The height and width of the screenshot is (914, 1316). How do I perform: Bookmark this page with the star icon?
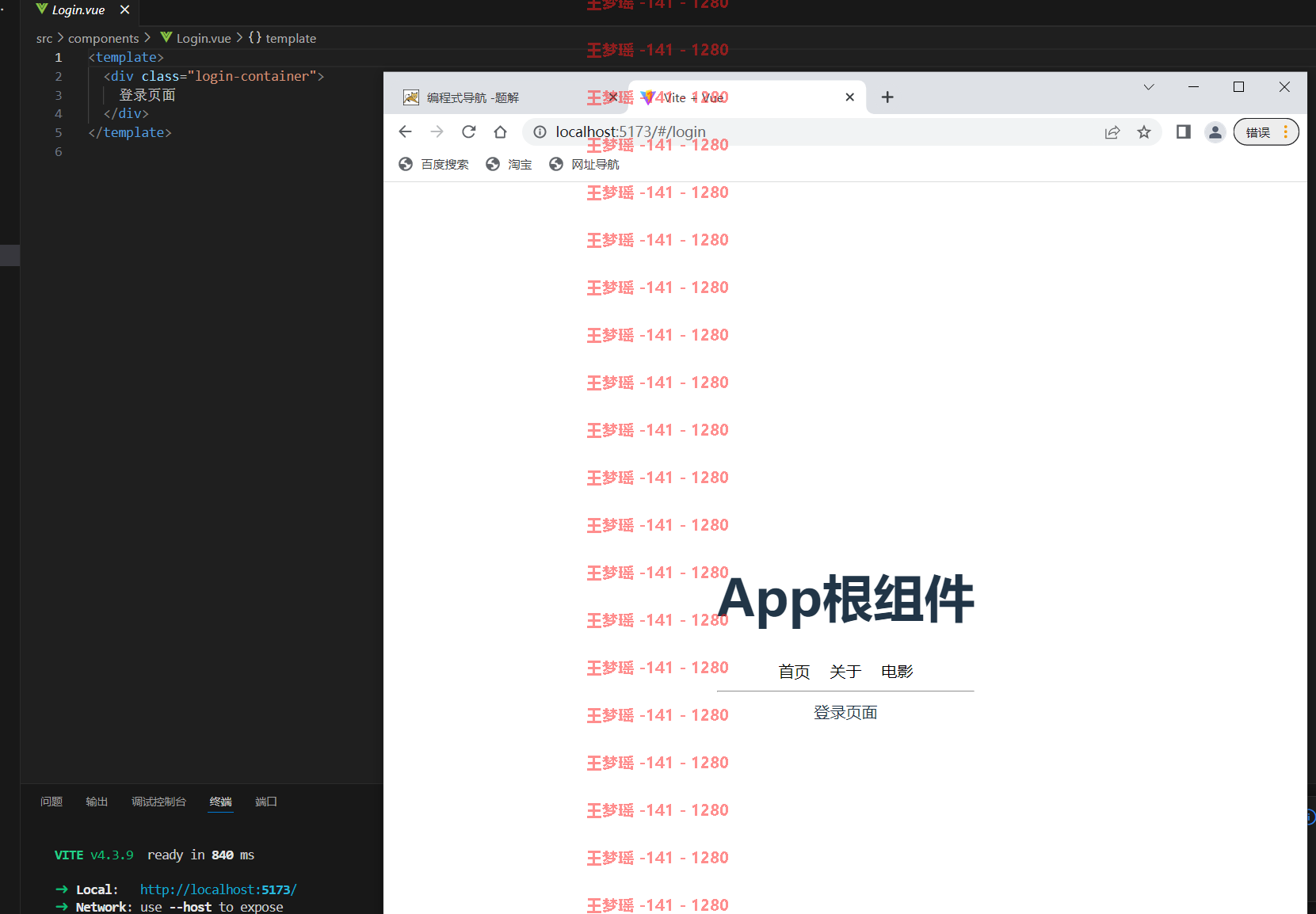[1144, 132]
